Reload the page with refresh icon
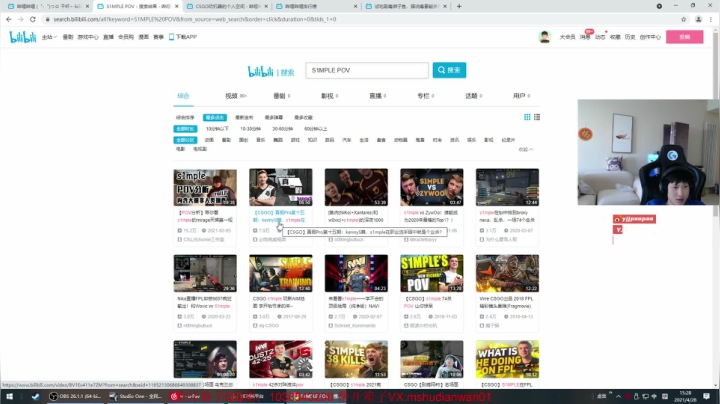The height and width of the screenshot is (404, 720). coord(33,19)
